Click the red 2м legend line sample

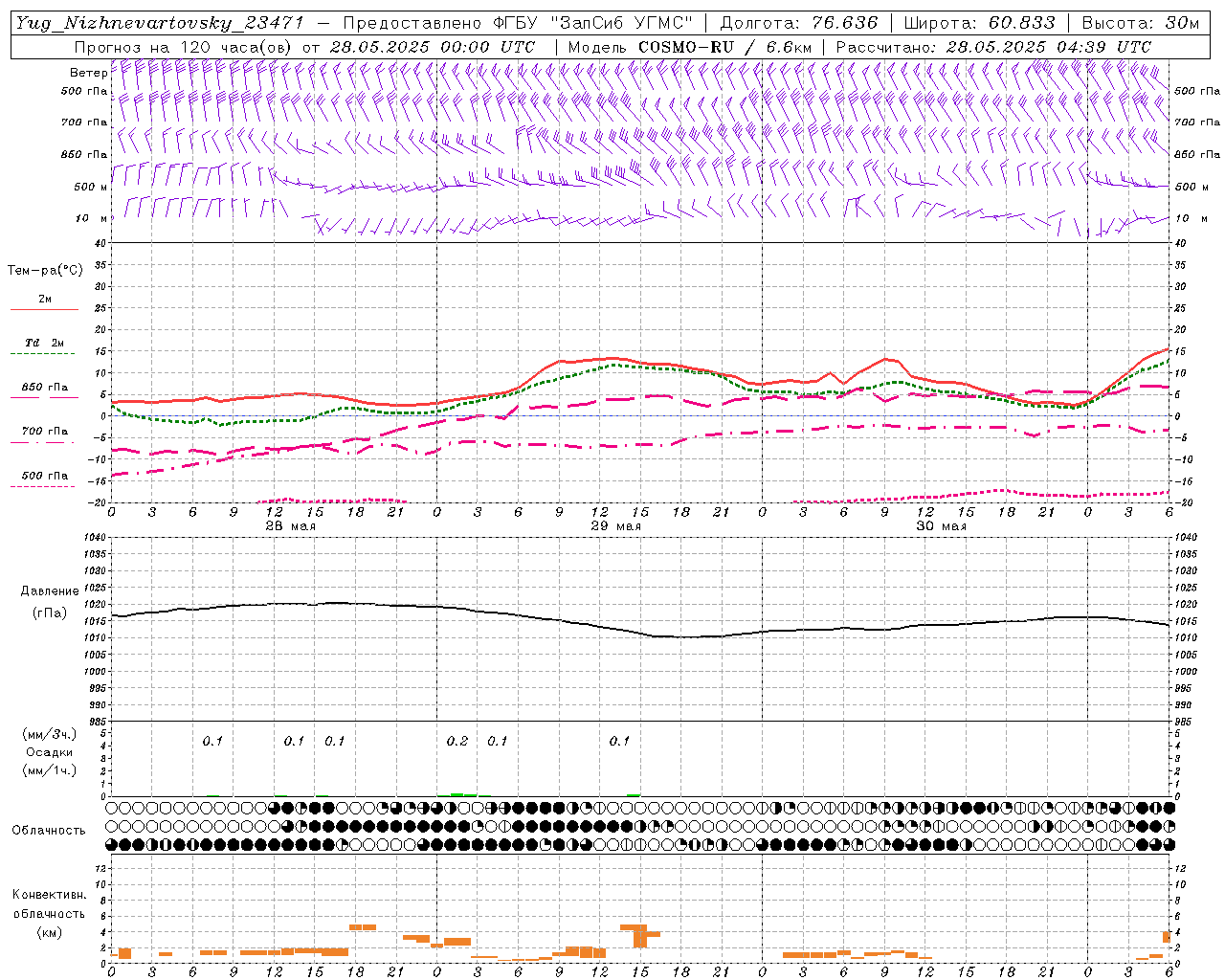click(x=44, y=310)
